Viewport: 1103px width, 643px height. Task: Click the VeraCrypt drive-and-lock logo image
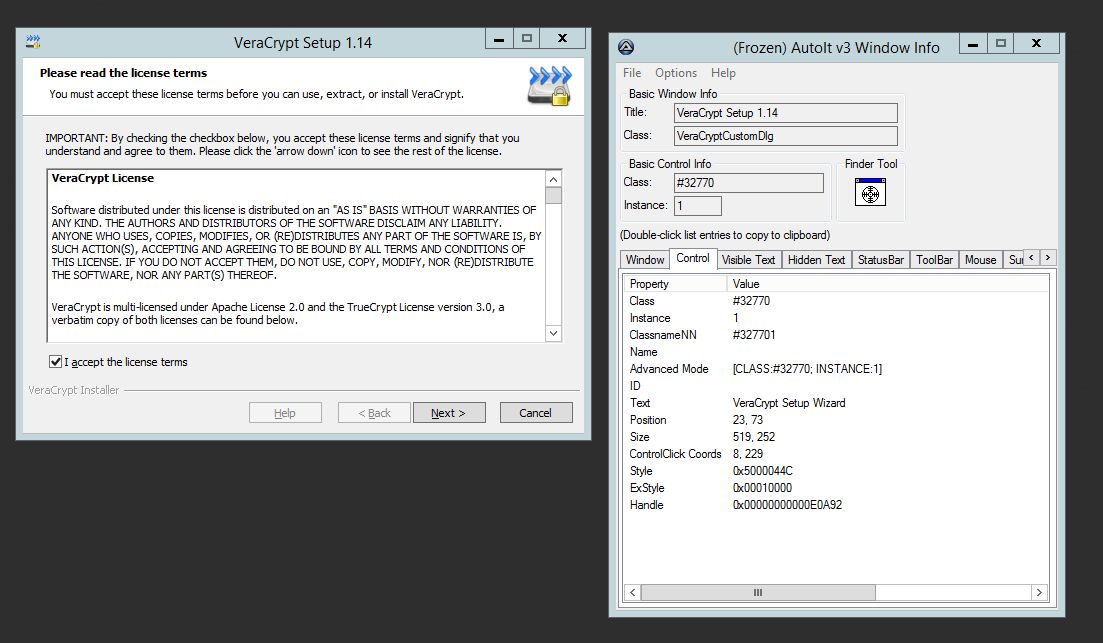coord(549,86)
